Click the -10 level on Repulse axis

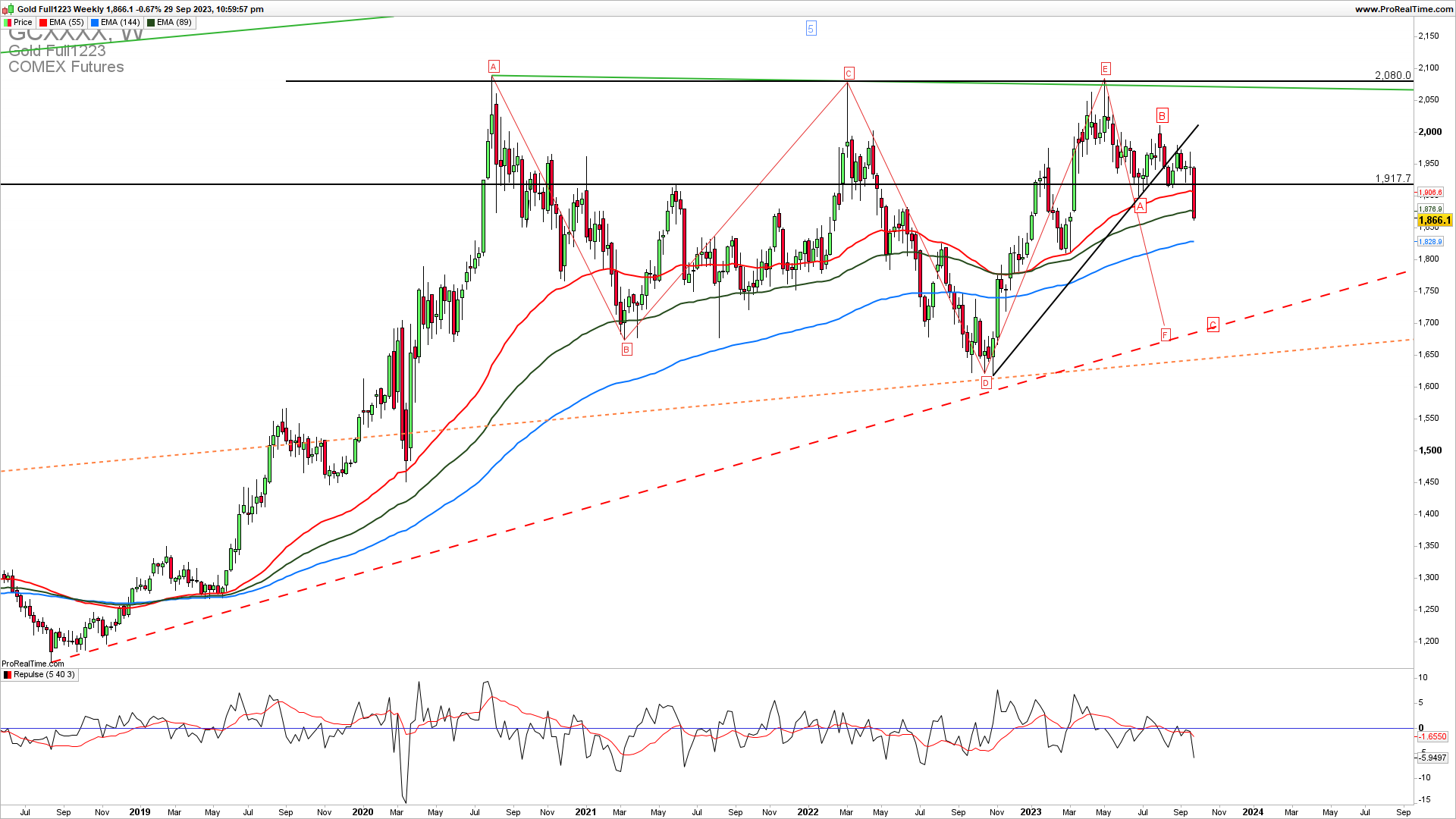click(x=1425, y=778)
